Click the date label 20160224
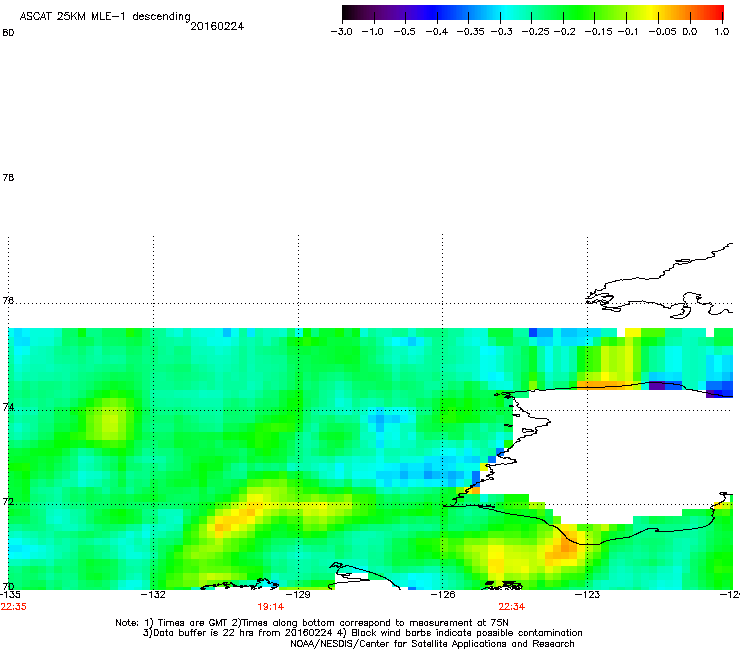Screen dimensions: 740x650 [217, 26]
